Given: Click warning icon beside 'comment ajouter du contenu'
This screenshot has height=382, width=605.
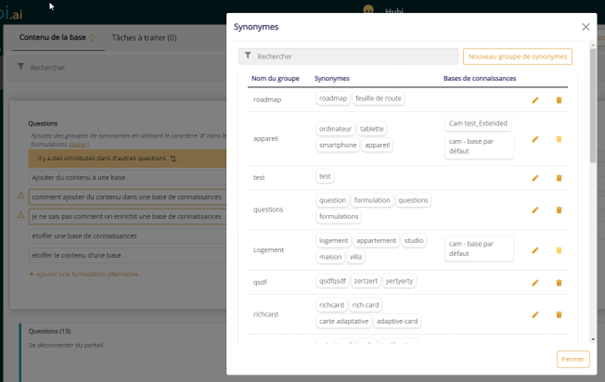Looking at the screenshot, I should click(21, 196).
